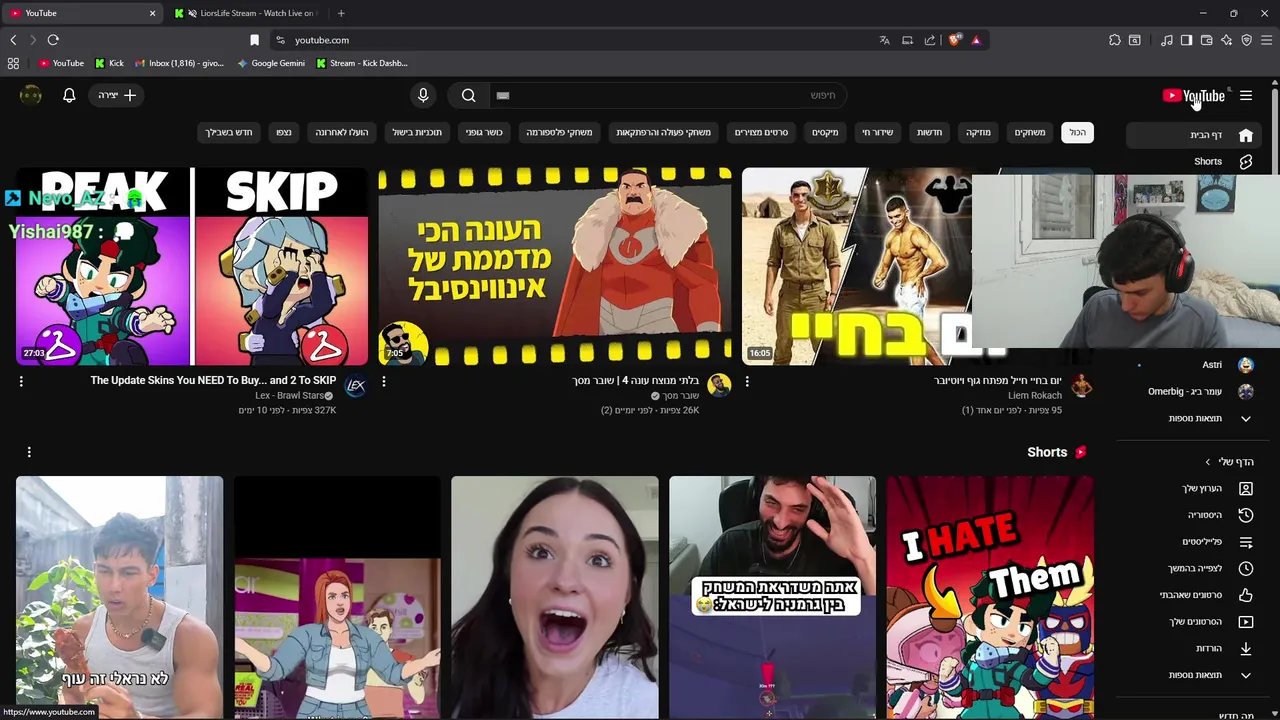Screen dimensions: 1280x720
Task: Open Your channel (הערוץ שלך) sidebar icon
Action: coord(1246,488)
